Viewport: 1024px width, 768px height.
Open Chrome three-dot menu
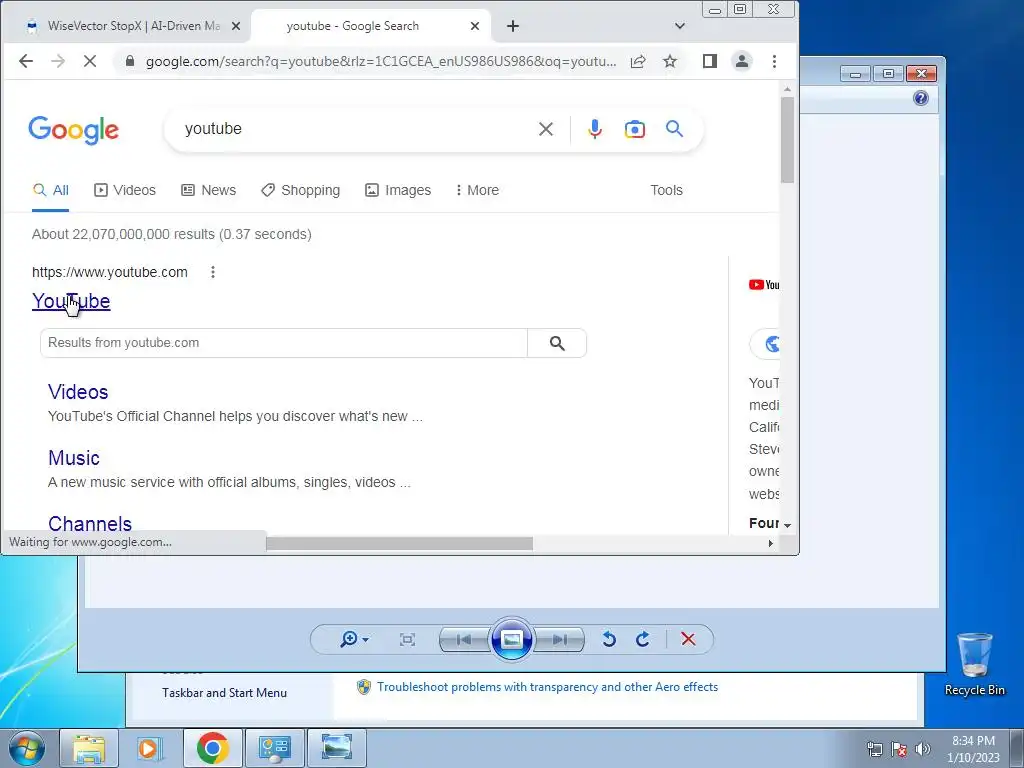[774, 61]
